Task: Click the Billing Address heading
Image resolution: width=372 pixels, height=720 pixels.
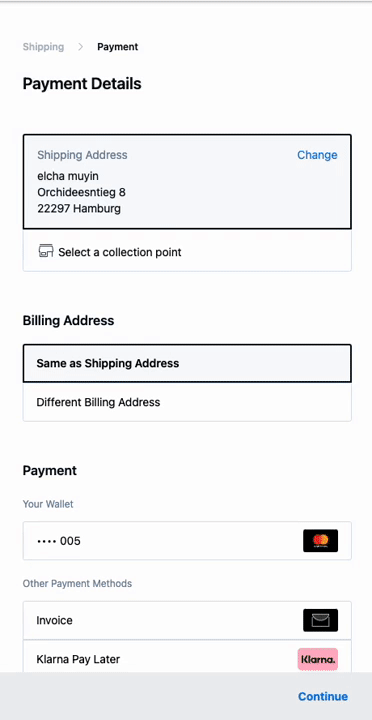Action: (68, 321)
